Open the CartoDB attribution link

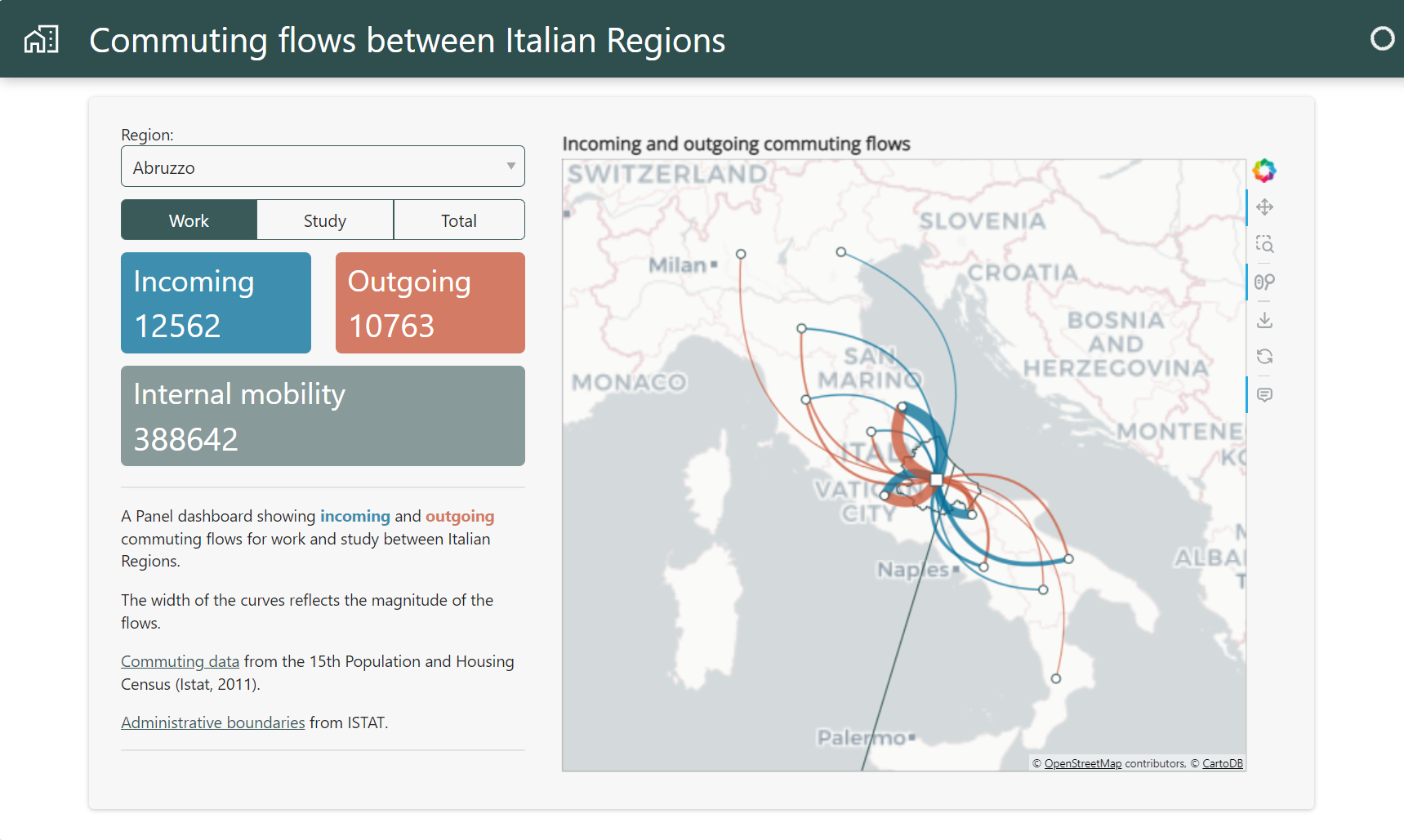1222,763
